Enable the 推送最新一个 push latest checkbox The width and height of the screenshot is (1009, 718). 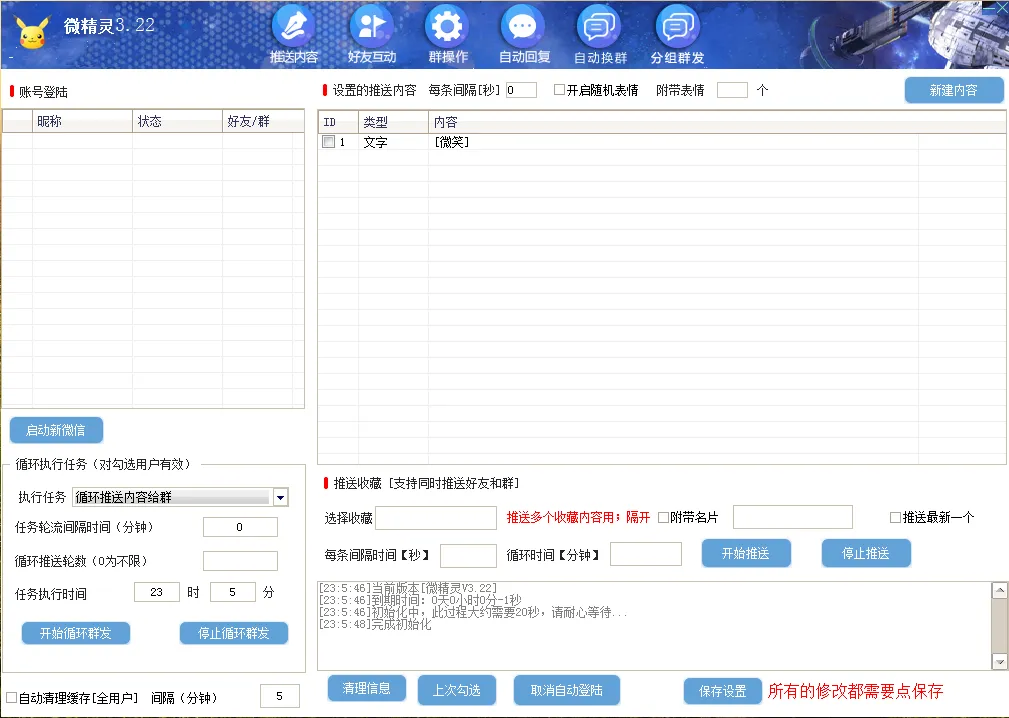pos(897,518)
